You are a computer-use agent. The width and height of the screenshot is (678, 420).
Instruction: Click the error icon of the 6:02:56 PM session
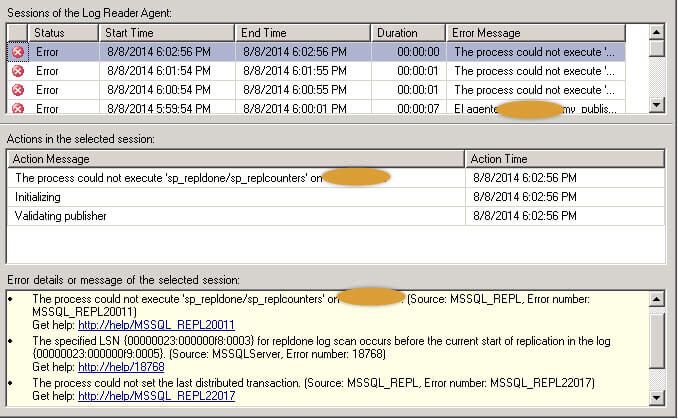(17, 52)
